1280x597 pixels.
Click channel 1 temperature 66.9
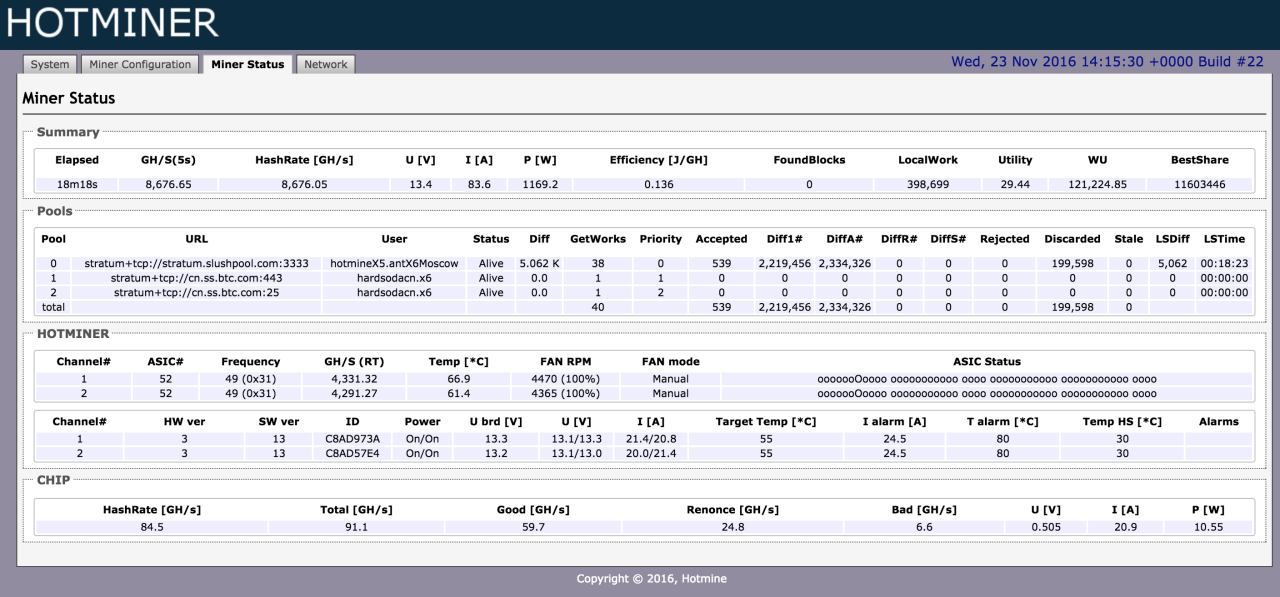tap(458, 379)
